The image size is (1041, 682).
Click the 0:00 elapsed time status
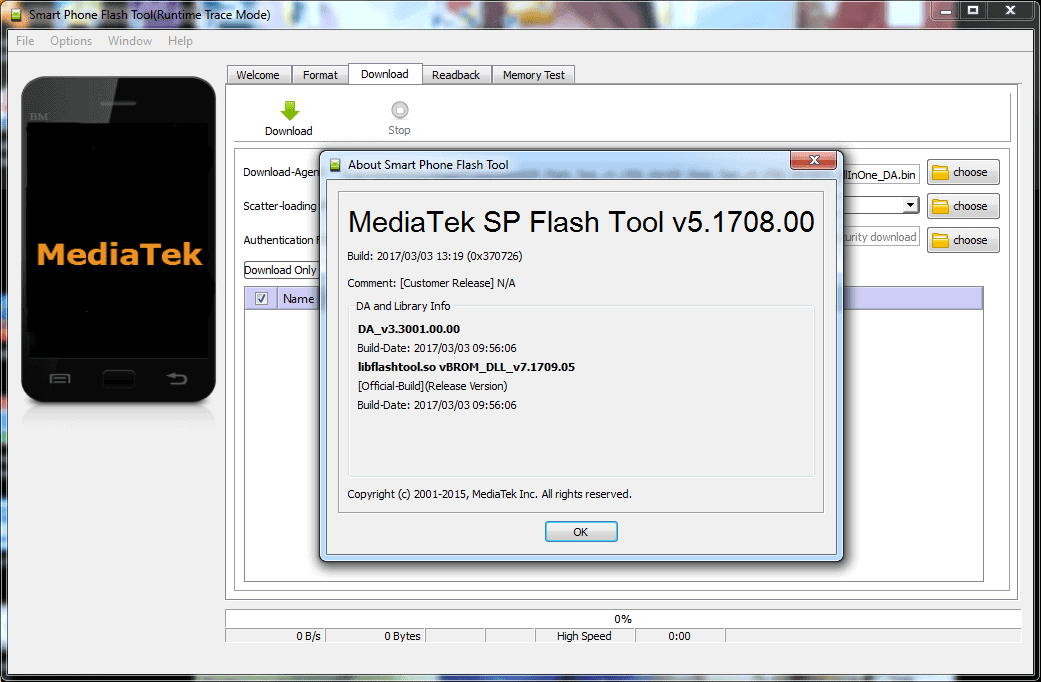(679, 636)
